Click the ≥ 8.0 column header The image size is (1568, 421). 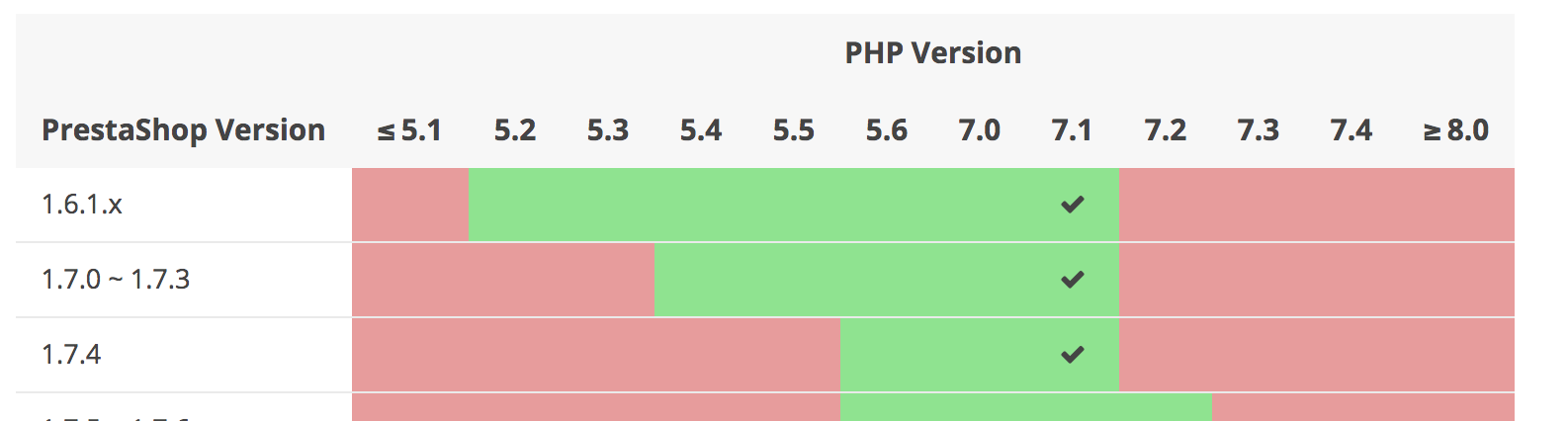[x=1456, y=129]
